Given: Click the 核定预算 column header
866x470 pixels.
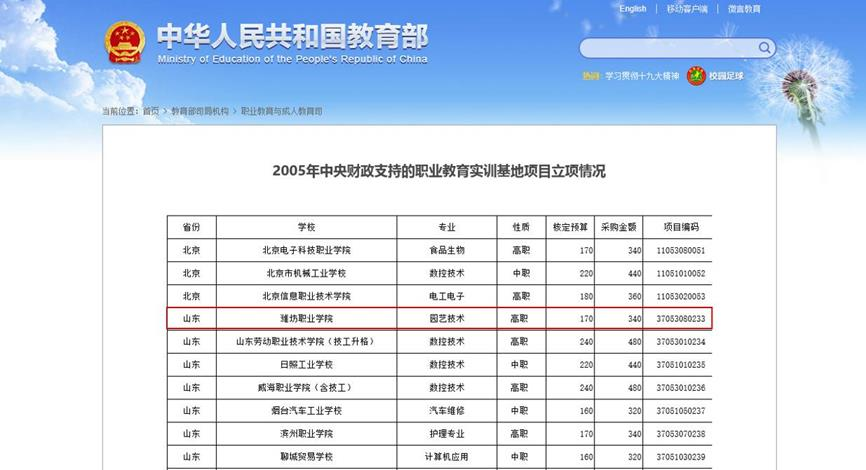Looking at the screenshot, I should (570, 227).
